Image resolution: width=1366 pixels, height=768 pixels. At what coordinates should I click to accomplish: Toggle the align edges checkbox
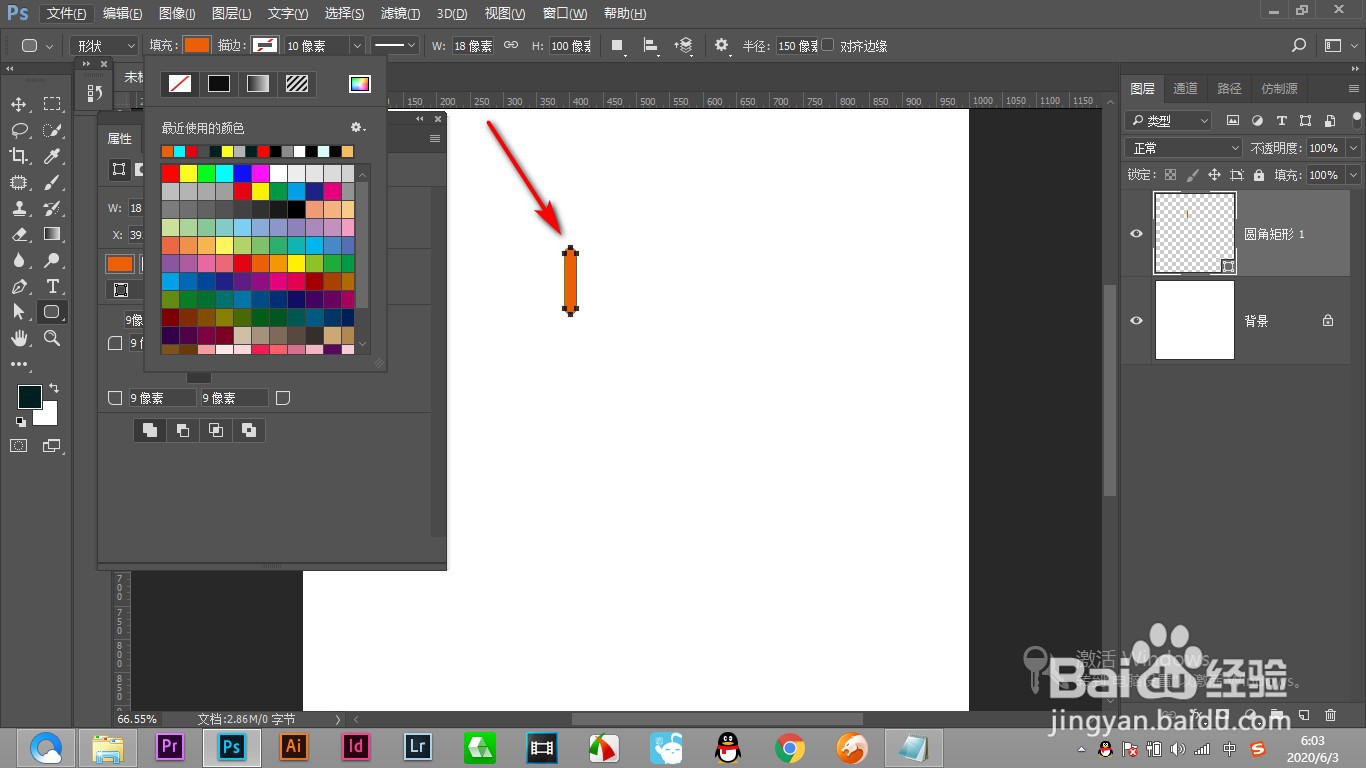[x=827, y=46]
